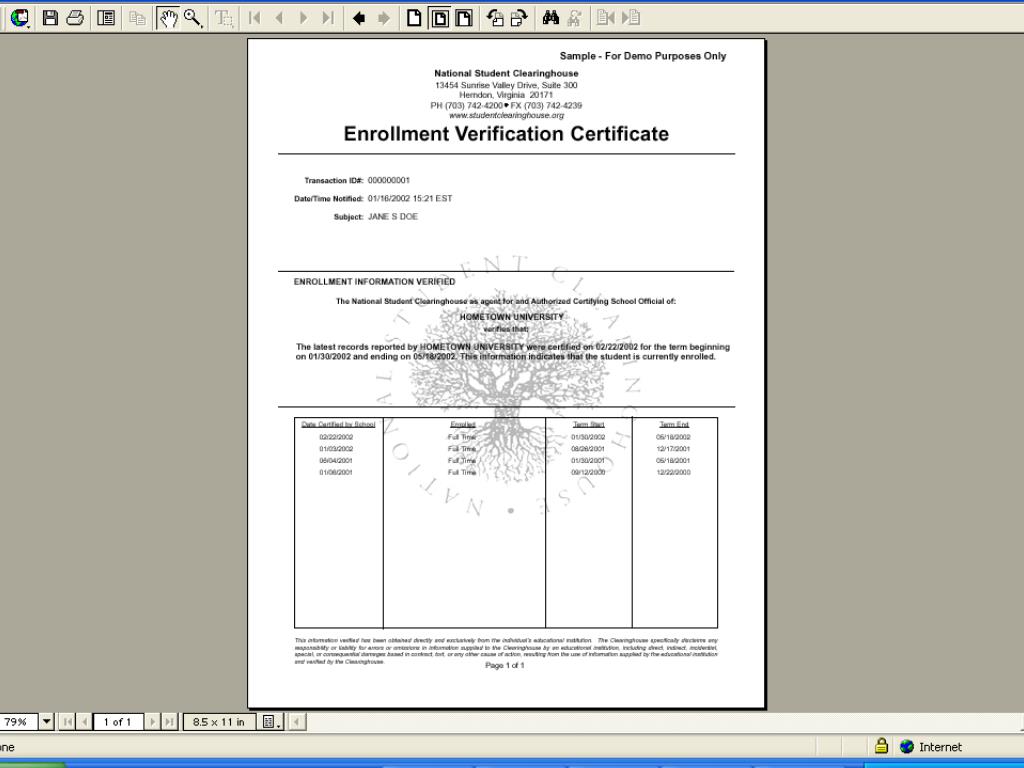This screenshot has width=1024, height=768.
Task: Select the Zoom In magnifier tool
Action: (193, 18)
